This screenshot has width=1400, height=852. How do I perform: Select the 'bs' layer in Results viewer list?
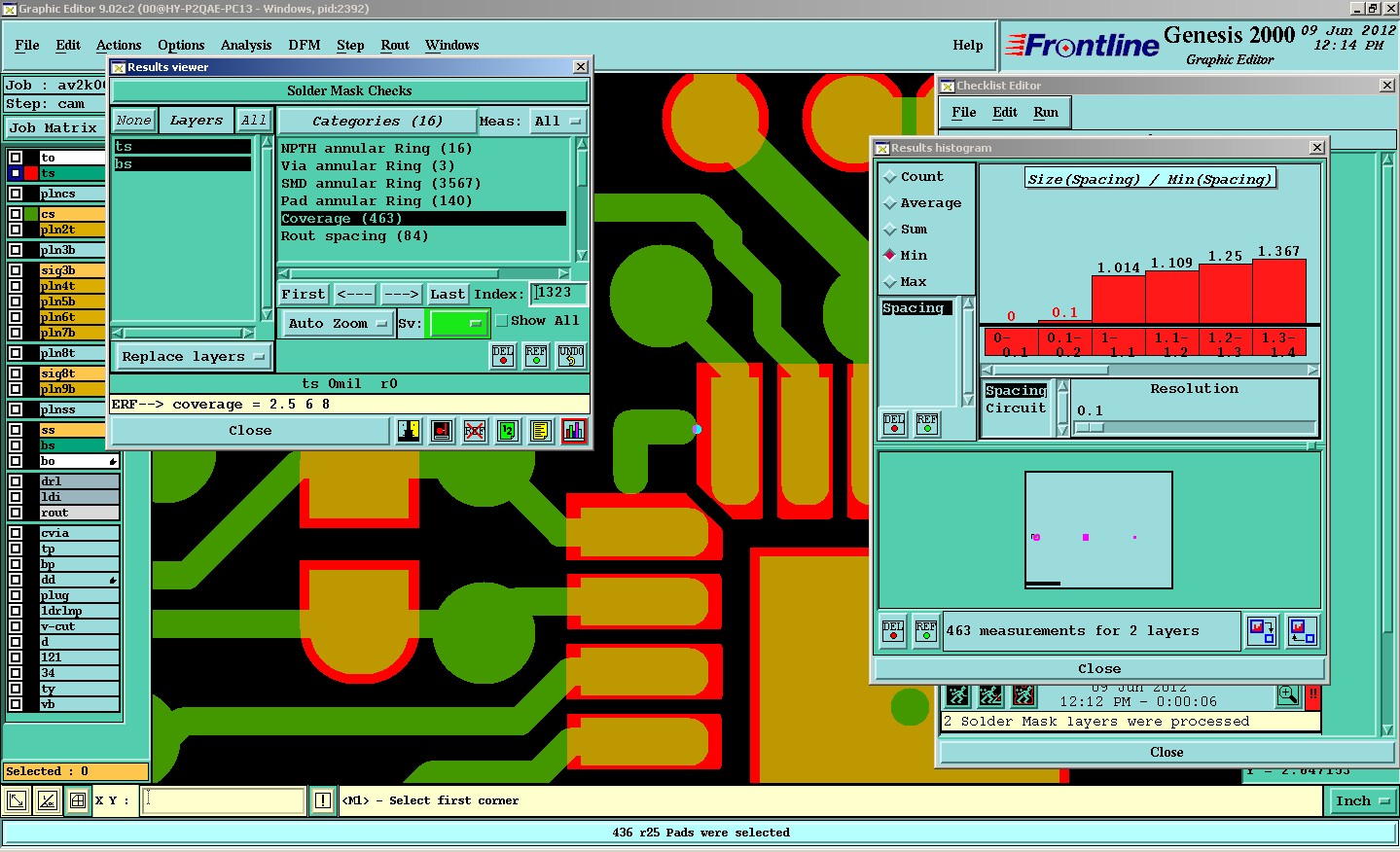pyautogui.click(x=182, y=164)
